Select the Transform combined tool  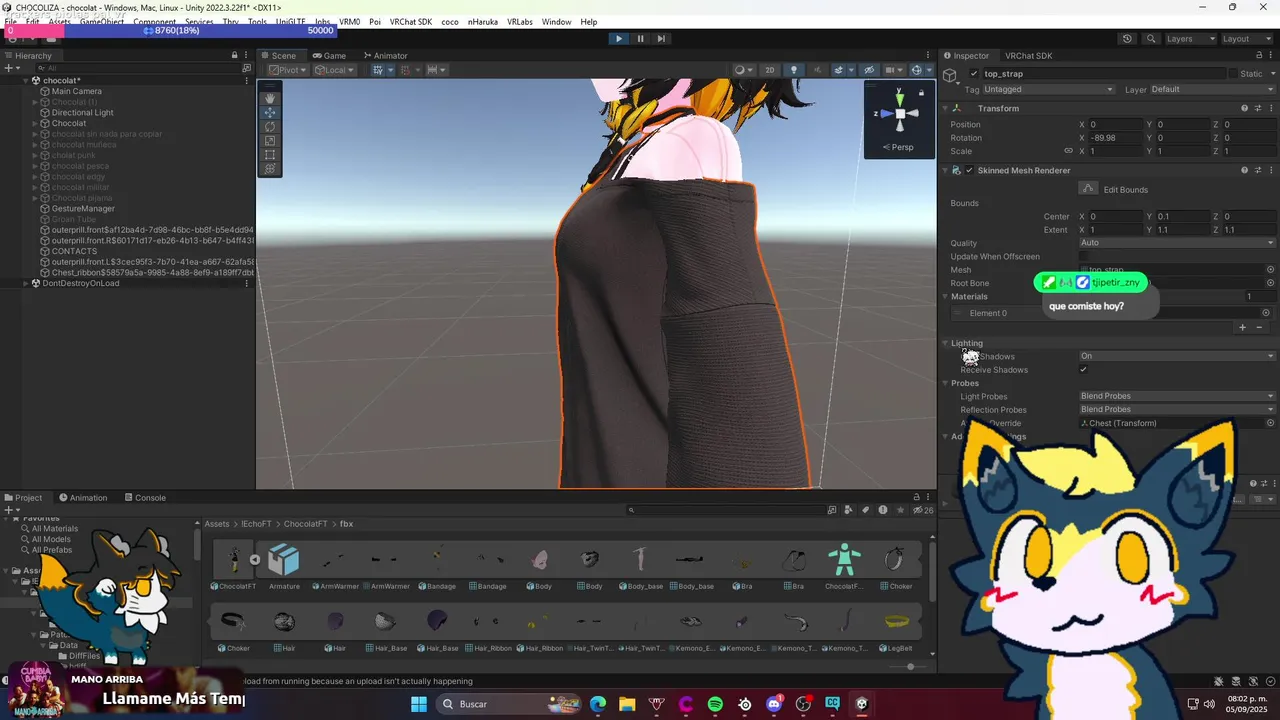tap(270, 169)
